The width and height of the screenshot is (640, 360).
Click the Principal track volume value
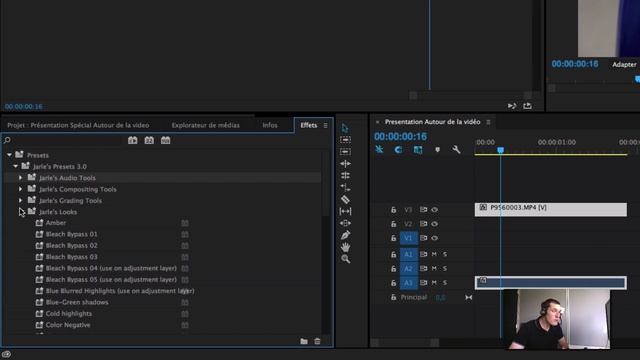point(440,298)
